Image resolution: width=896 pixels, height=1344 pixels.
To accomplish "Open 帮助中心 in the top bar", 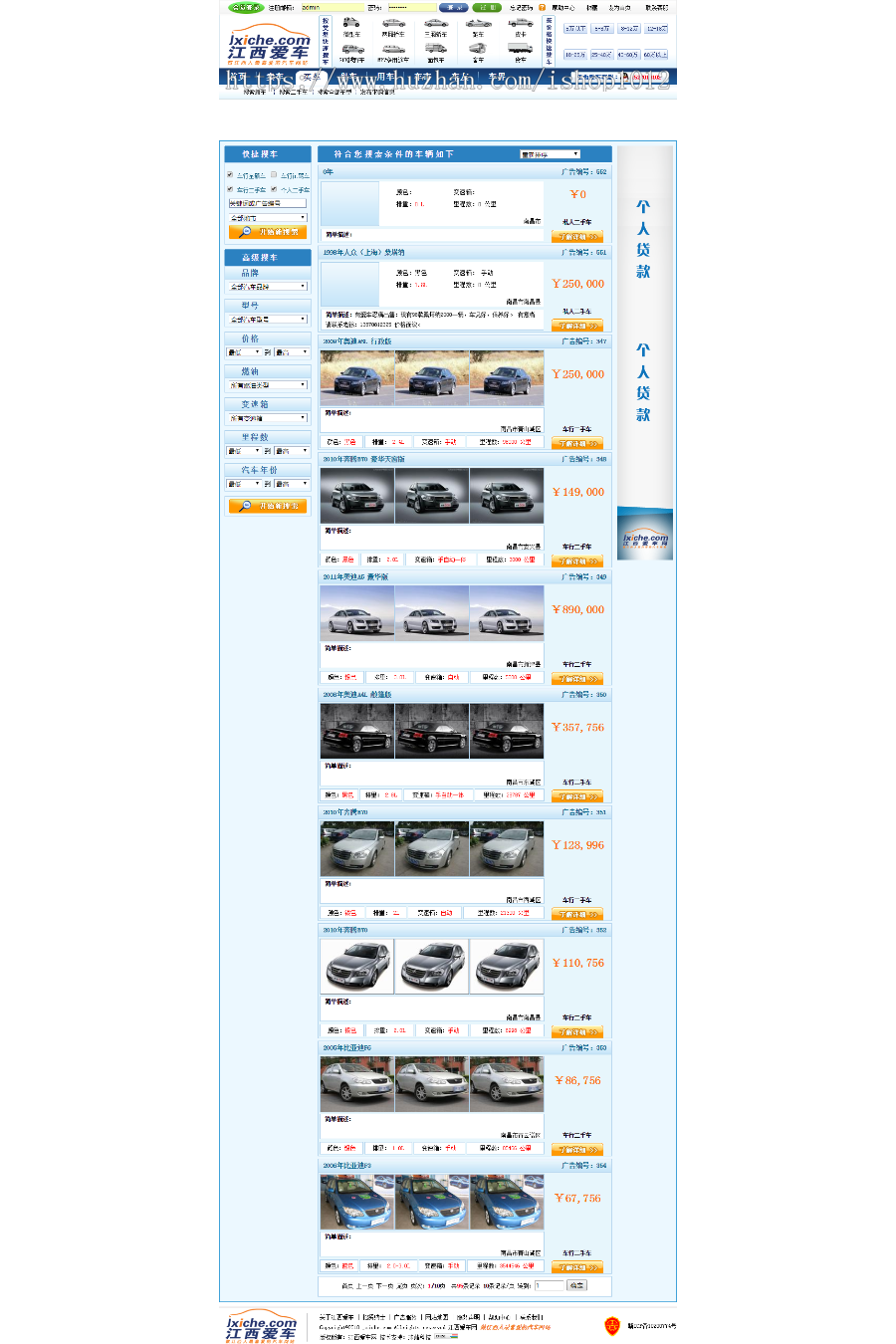I will point(563,7).
